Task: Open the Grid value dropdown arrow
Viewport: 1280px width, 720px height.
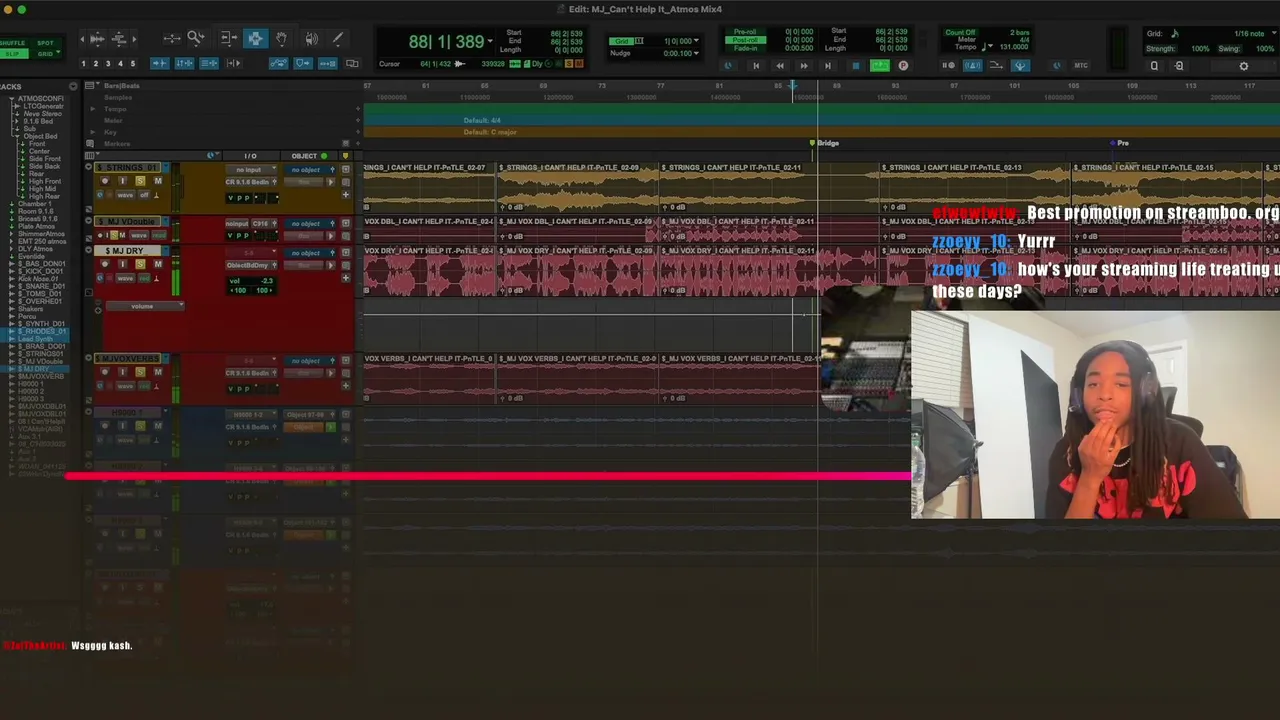Action: 697,41
